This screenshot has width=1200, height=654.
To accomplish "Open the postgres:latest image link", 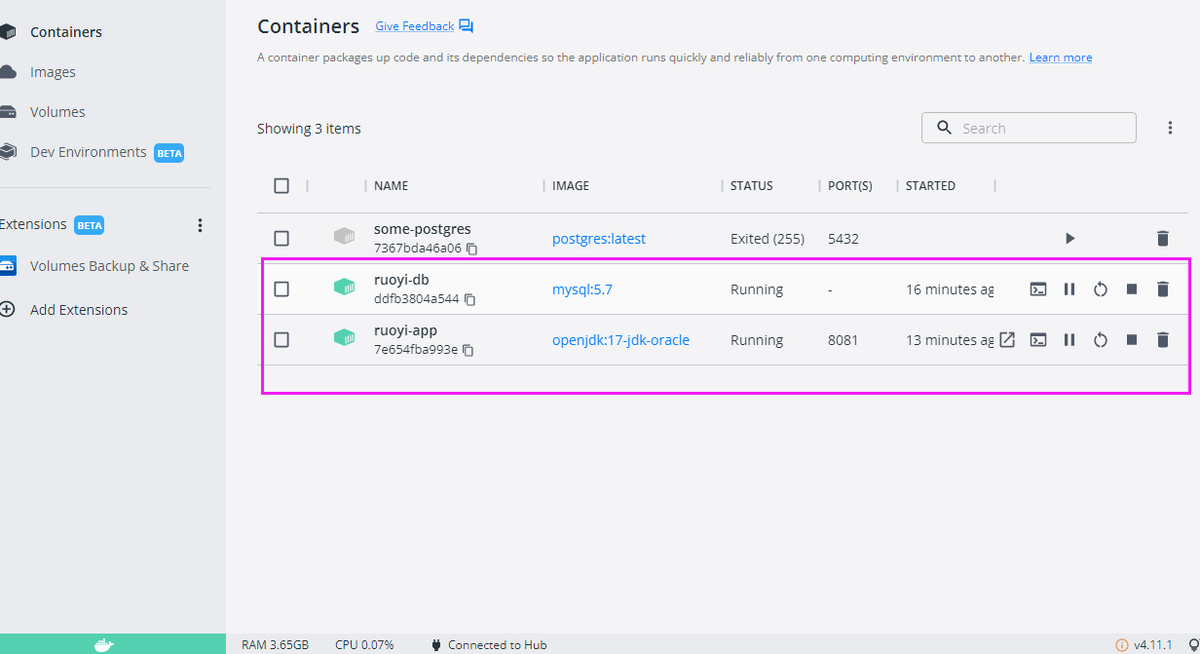I will [599, 239].
